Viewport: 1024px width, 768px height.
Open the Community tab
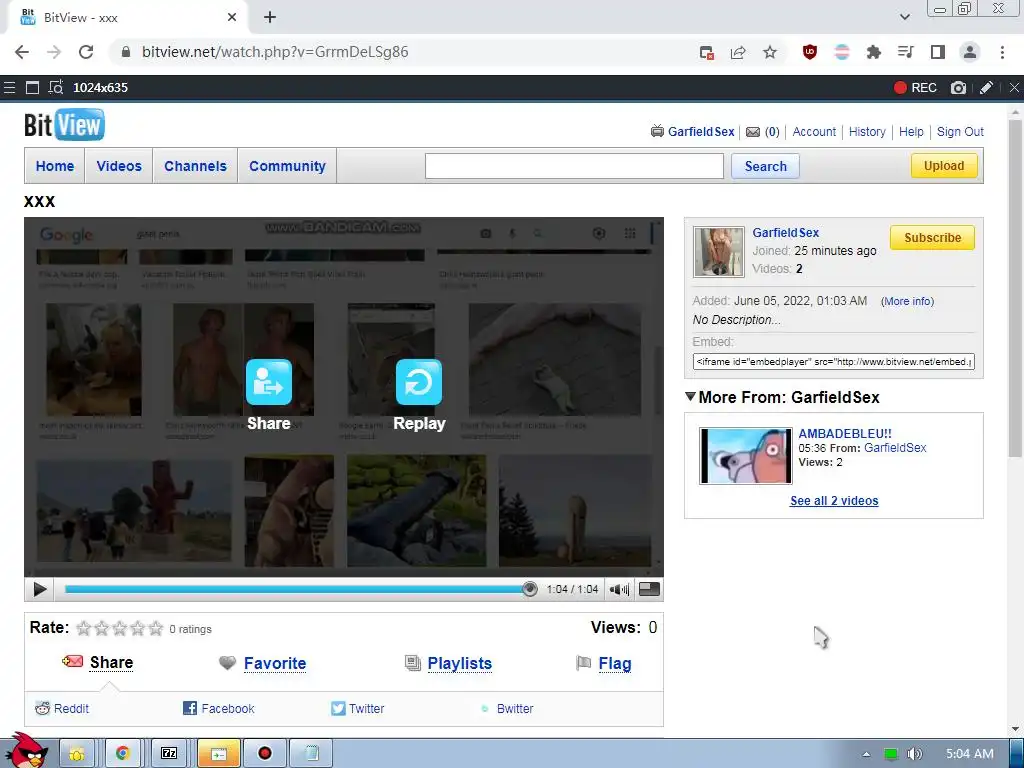(287, 166)
